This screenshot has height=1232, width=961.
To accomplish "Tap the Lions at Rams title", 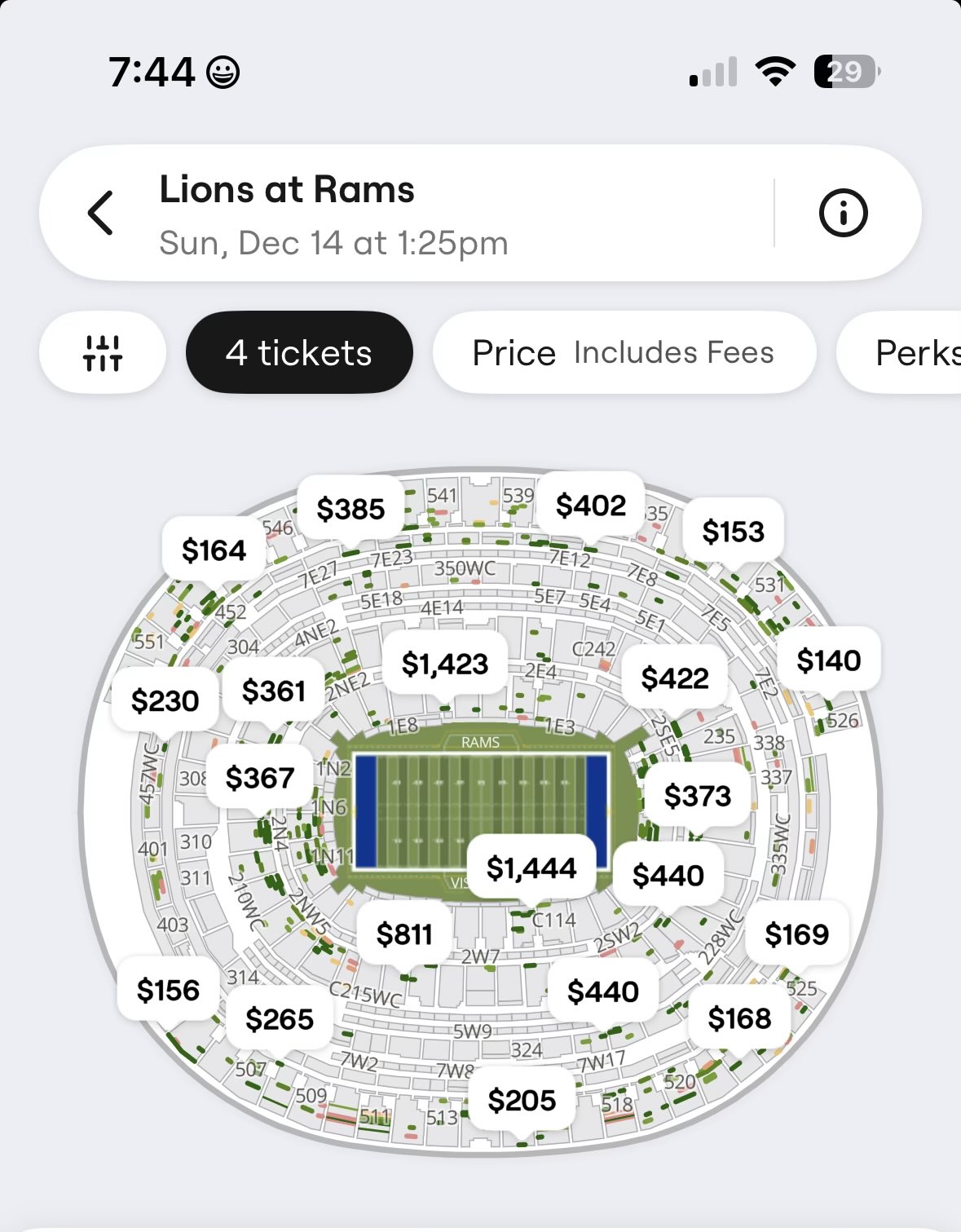I will click(x=287, y=190).
